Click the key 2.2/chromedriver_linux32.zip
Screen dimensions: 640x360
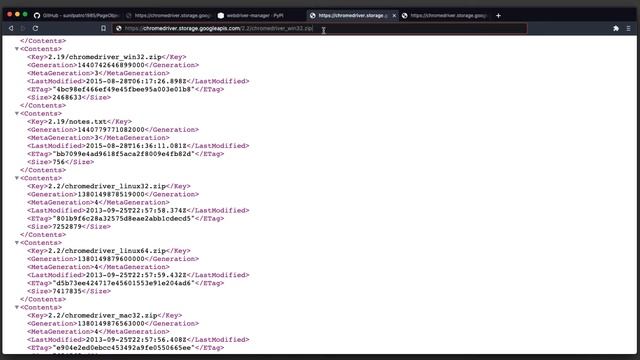107,186
